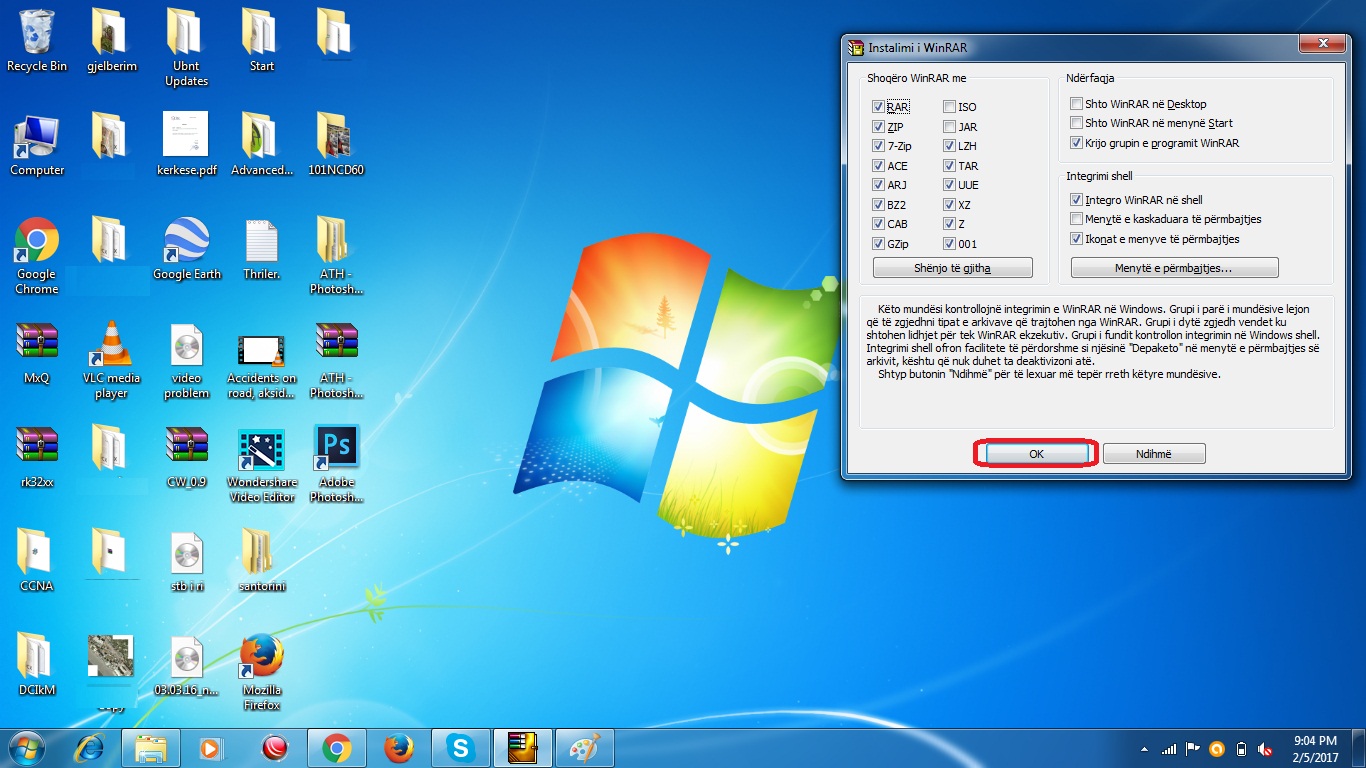Uncheck the RAR association checkbox
This screenshot has height=768, width=1366.
[878, 106]
